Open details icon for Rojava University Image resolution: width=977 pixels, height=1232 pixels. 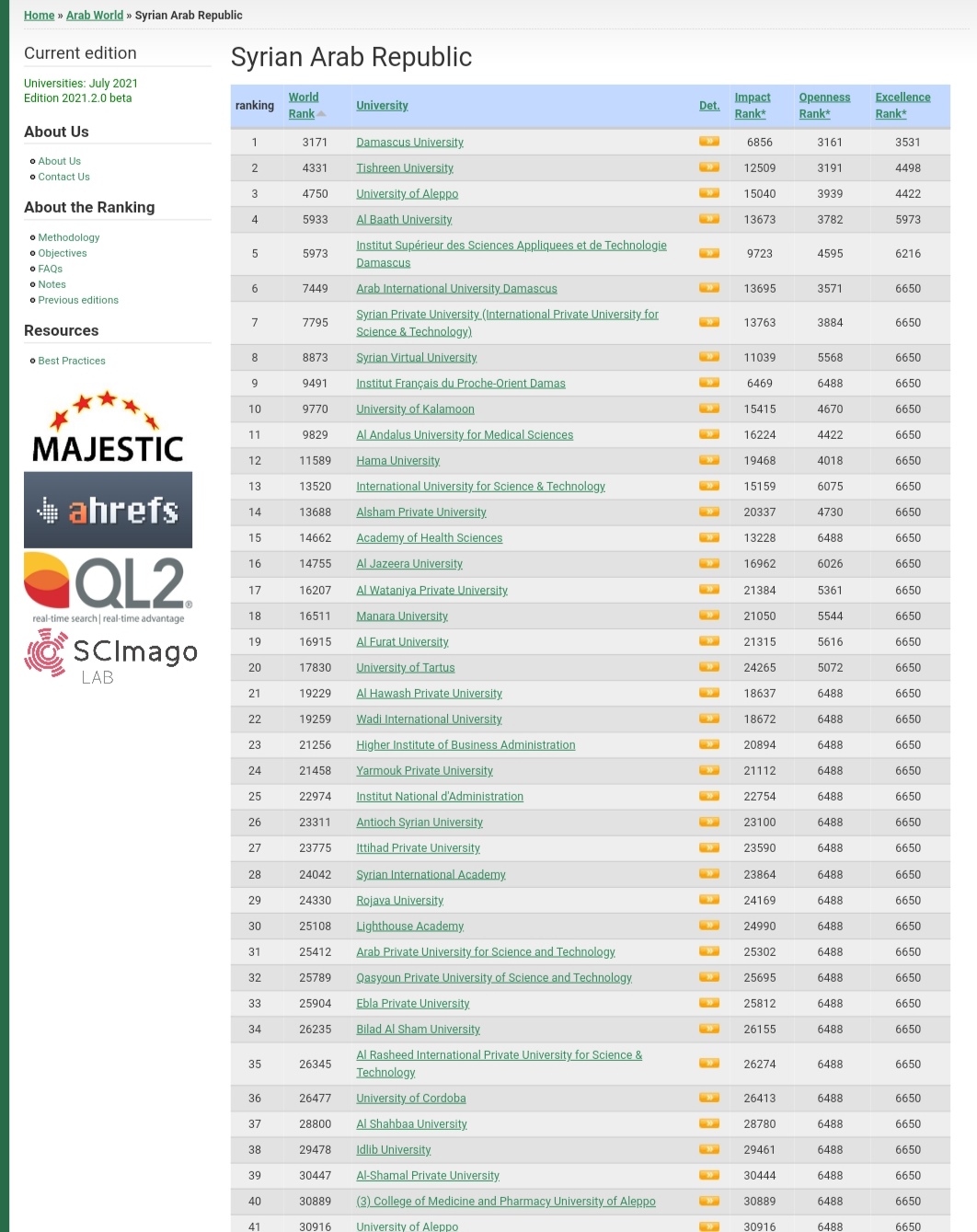pyautogui.click(x=709, y=900)
